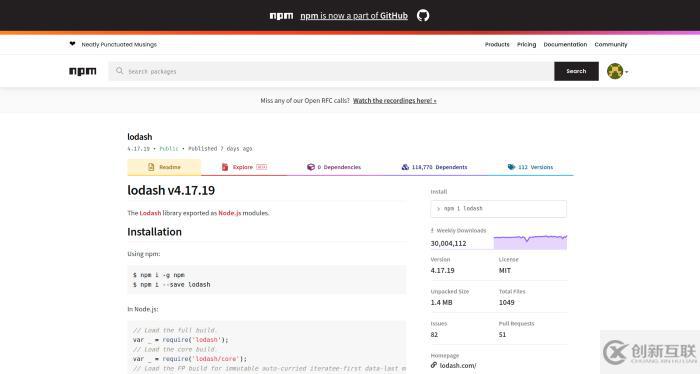Expand the avatar dropdown arrow
This screenshot has width=700, height=374.
point(627,72)
